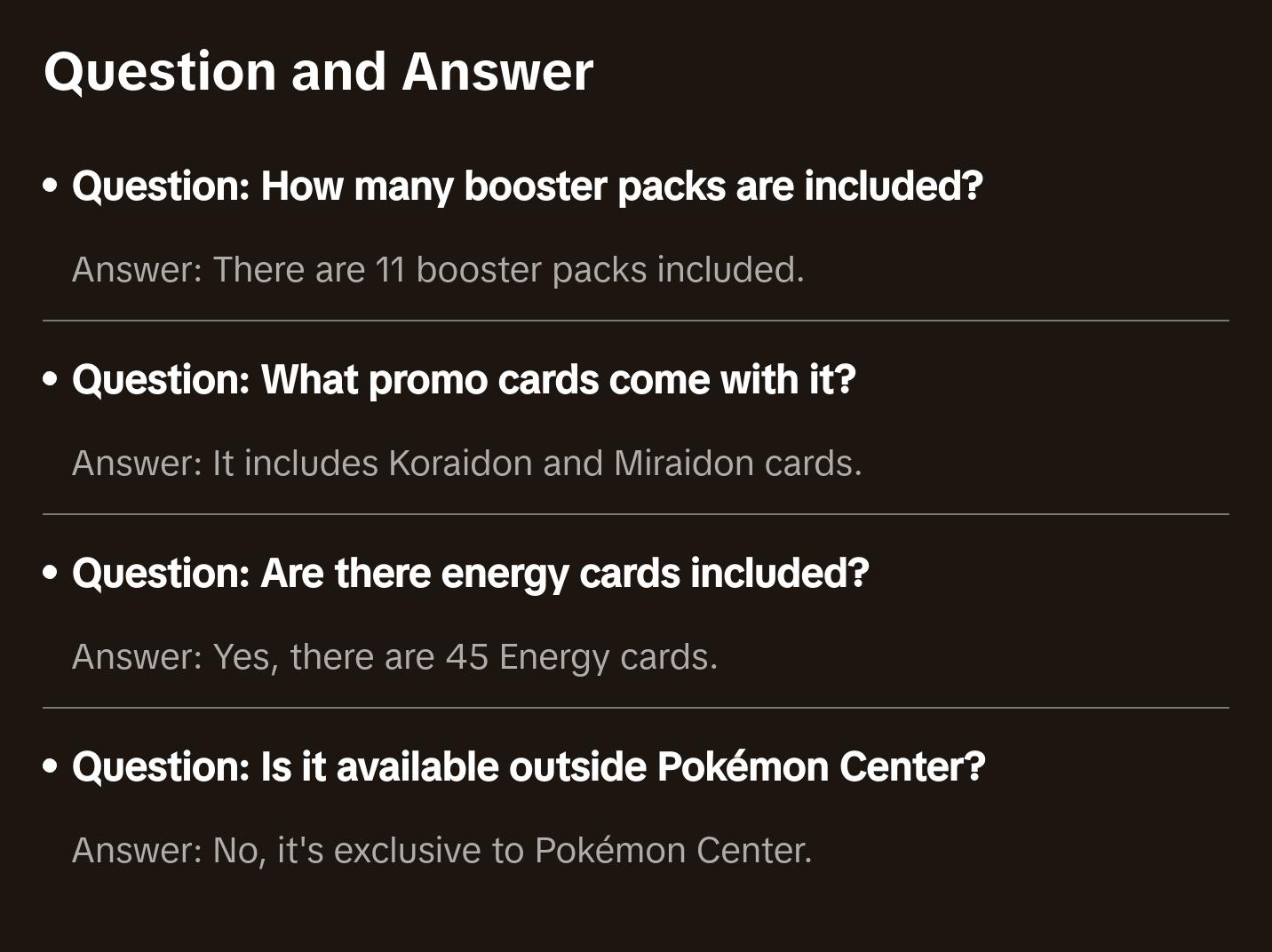1272x952 pixels.
Task: Click the bullet beside the promo cards question
Action: click(x=51, y=380)
